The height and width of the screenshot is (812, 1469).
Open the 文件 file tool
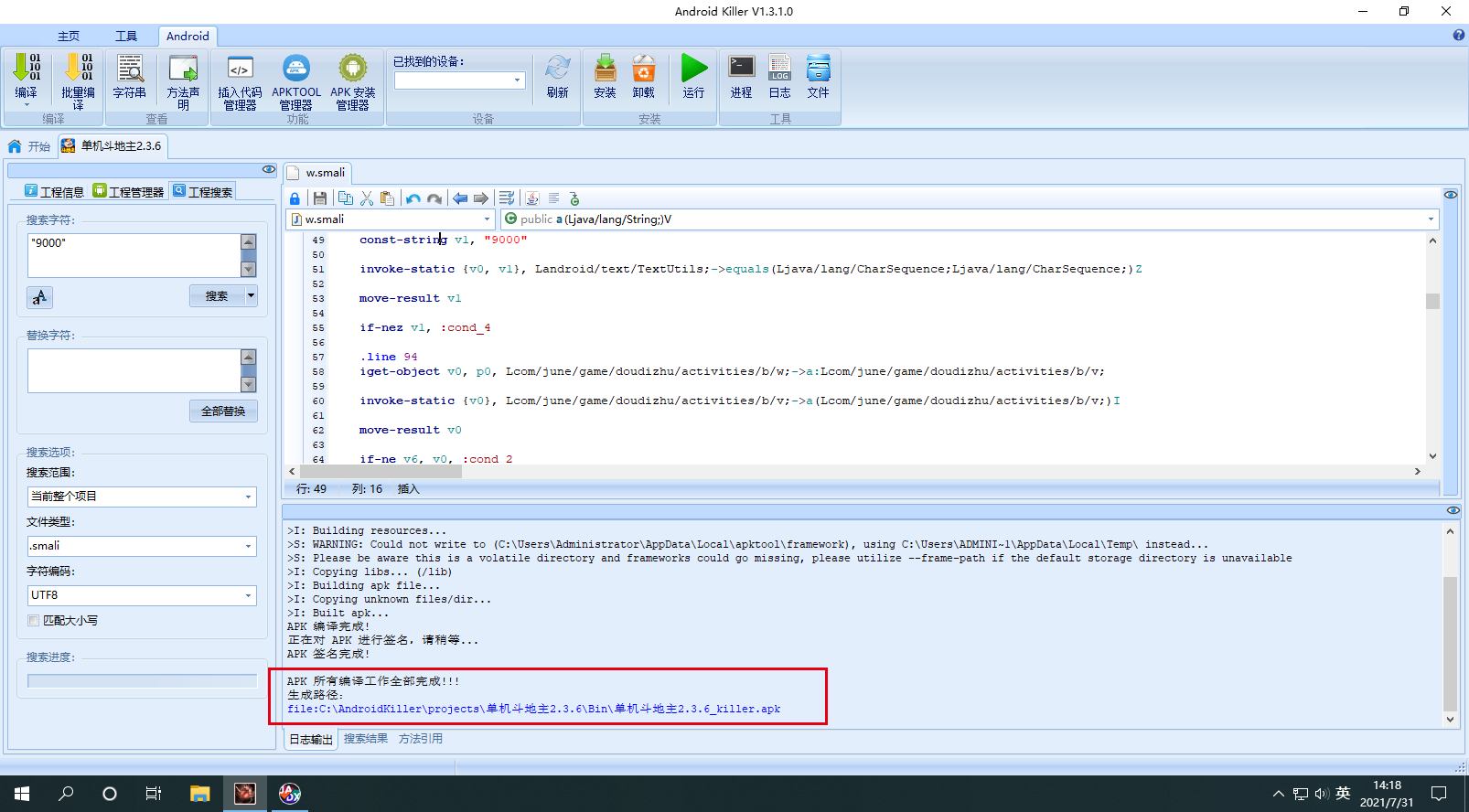pos(819,76)
